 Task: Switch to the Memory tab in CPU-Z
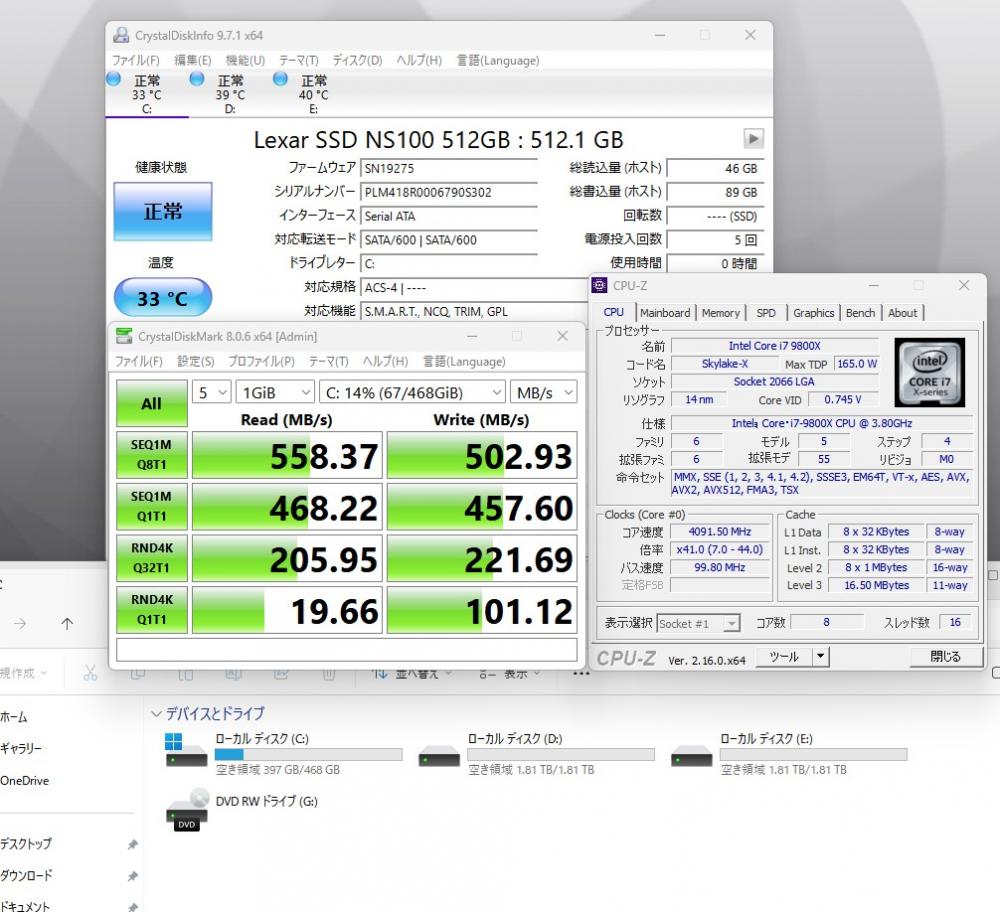coord(721,313)
